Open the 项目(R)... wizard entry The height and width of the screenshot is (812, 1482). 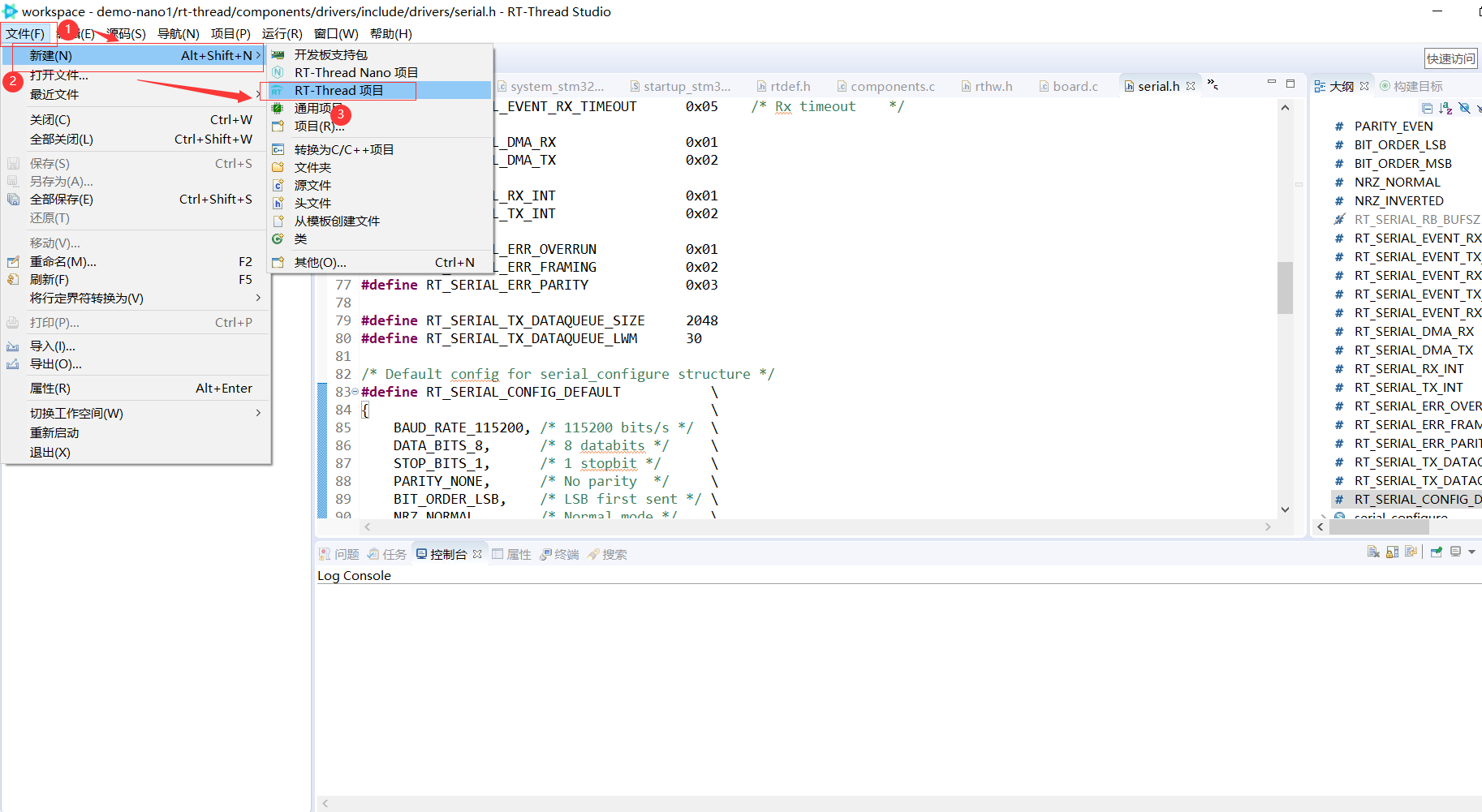(x=380, y=126)
